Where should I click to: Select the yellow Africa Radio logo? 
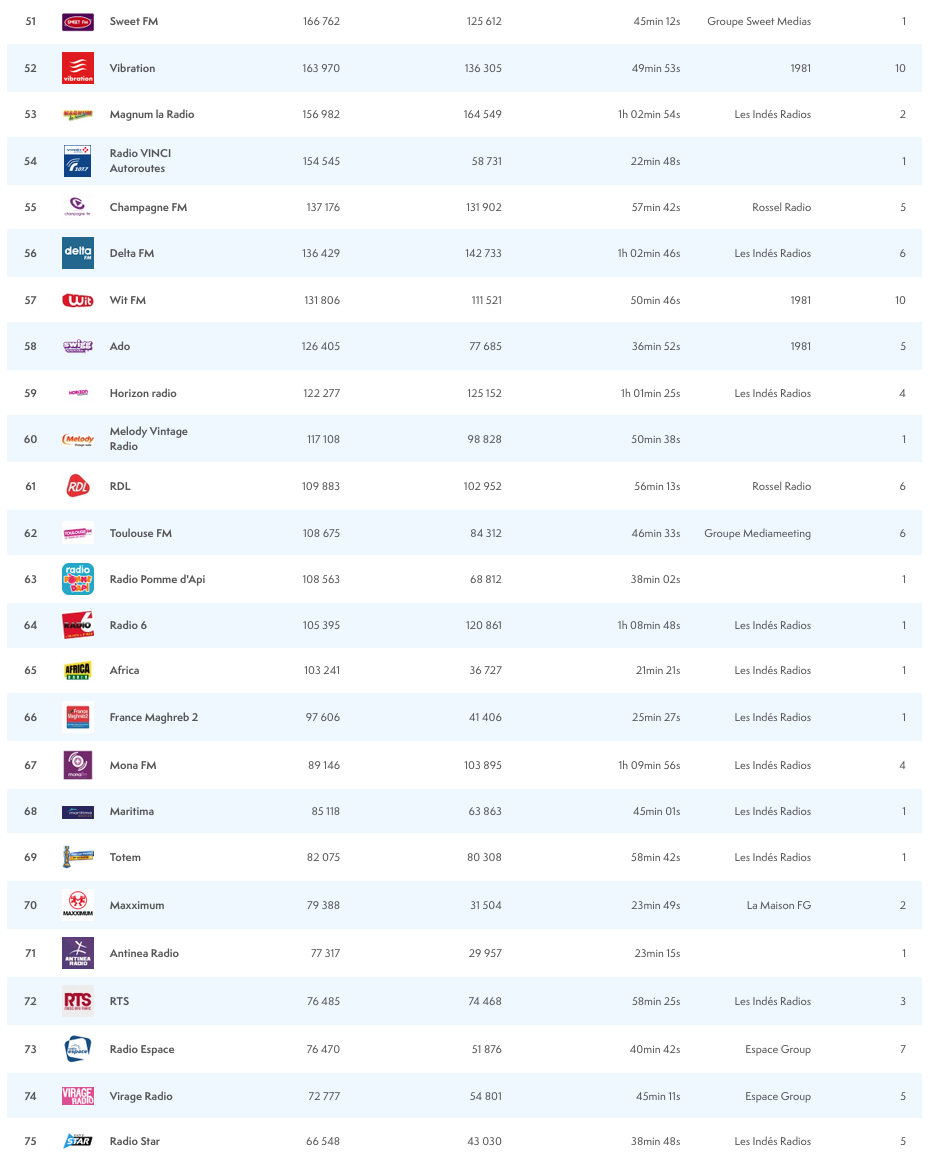78,670
